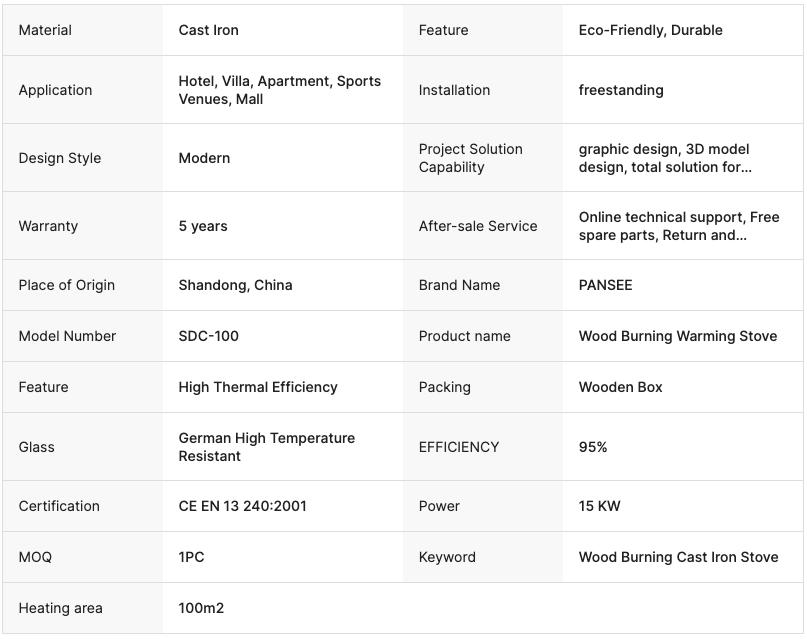Select the Wood Burning Warming Stove name
Viewport: 807px width, 639px height.
(677, 336)
